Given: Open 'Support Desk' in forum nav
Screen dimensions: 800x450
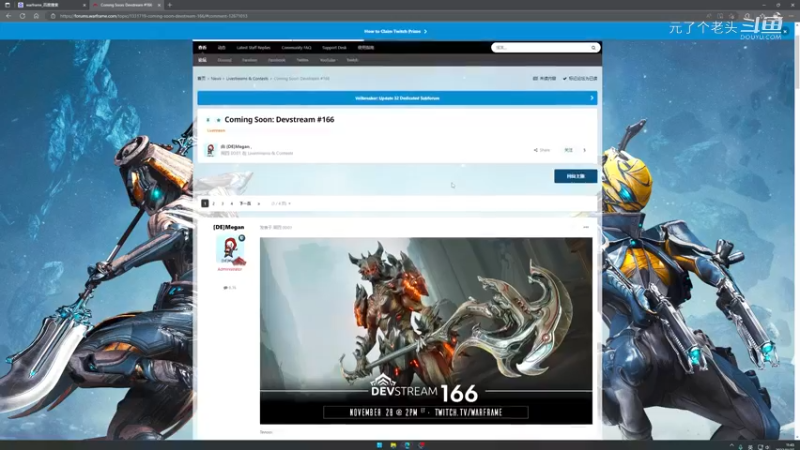Looking at the screenshot, I should (334, 47).
